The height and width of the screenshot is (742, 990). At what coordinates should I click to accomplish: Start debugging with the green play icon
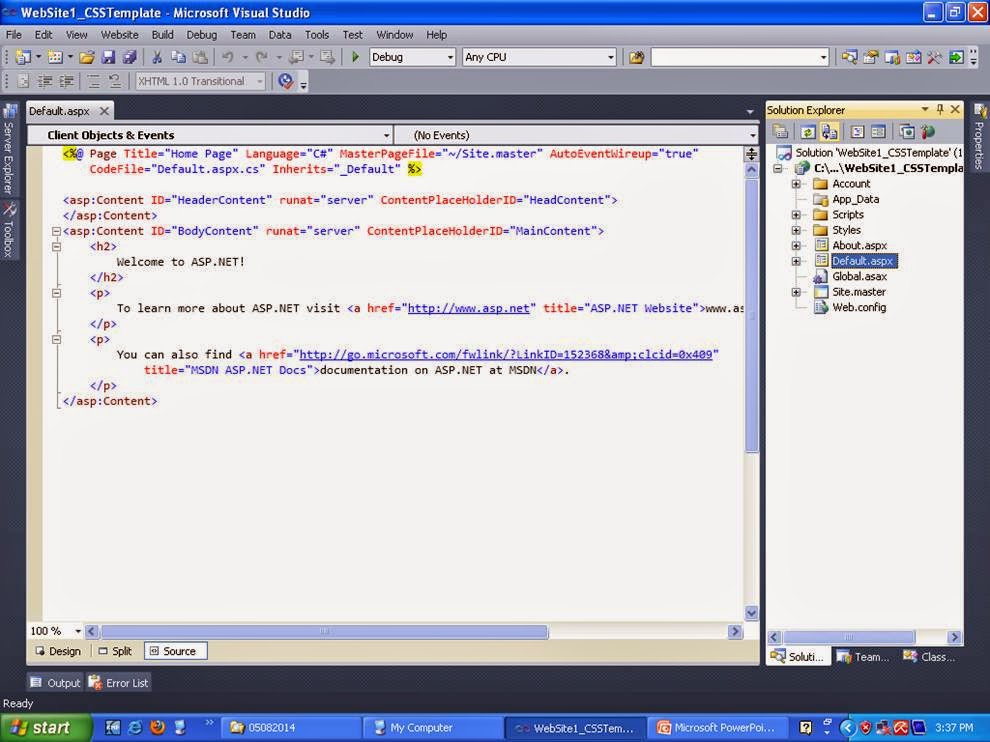[355, 57]
